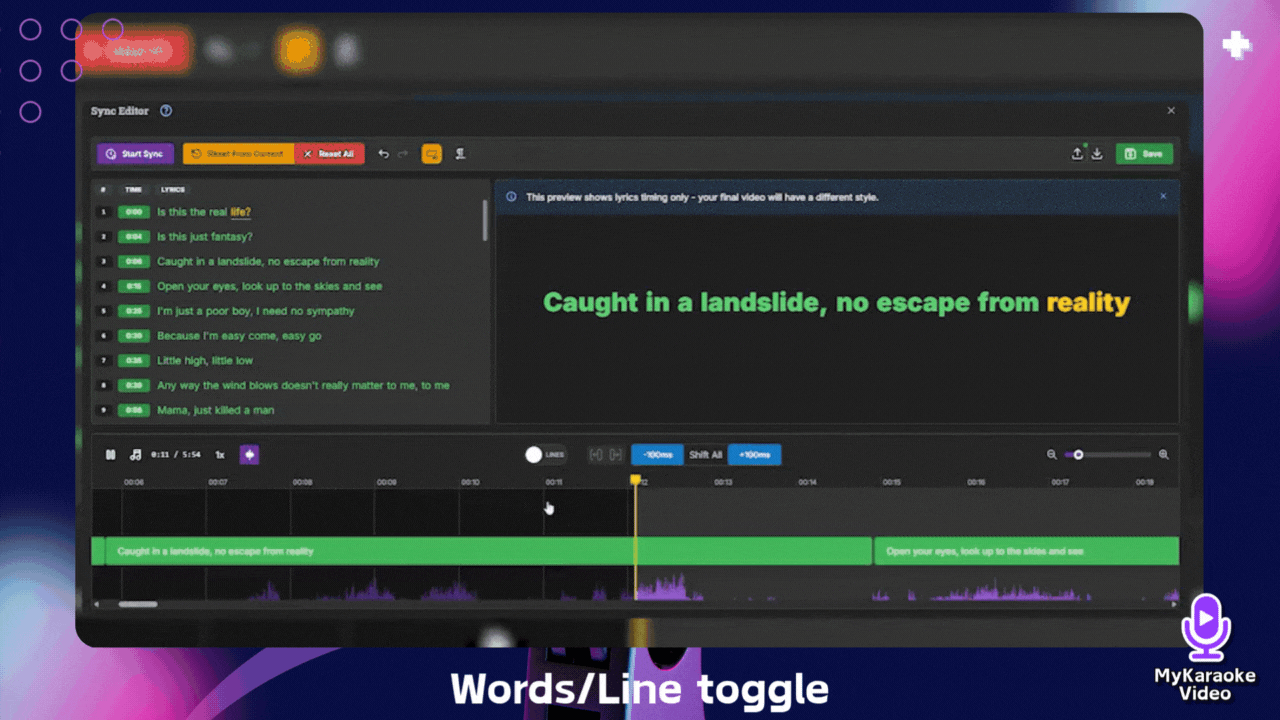Redo the last undone edit
The width and height of the screenshot is (1280, 720).
click(x=403, y=154)
